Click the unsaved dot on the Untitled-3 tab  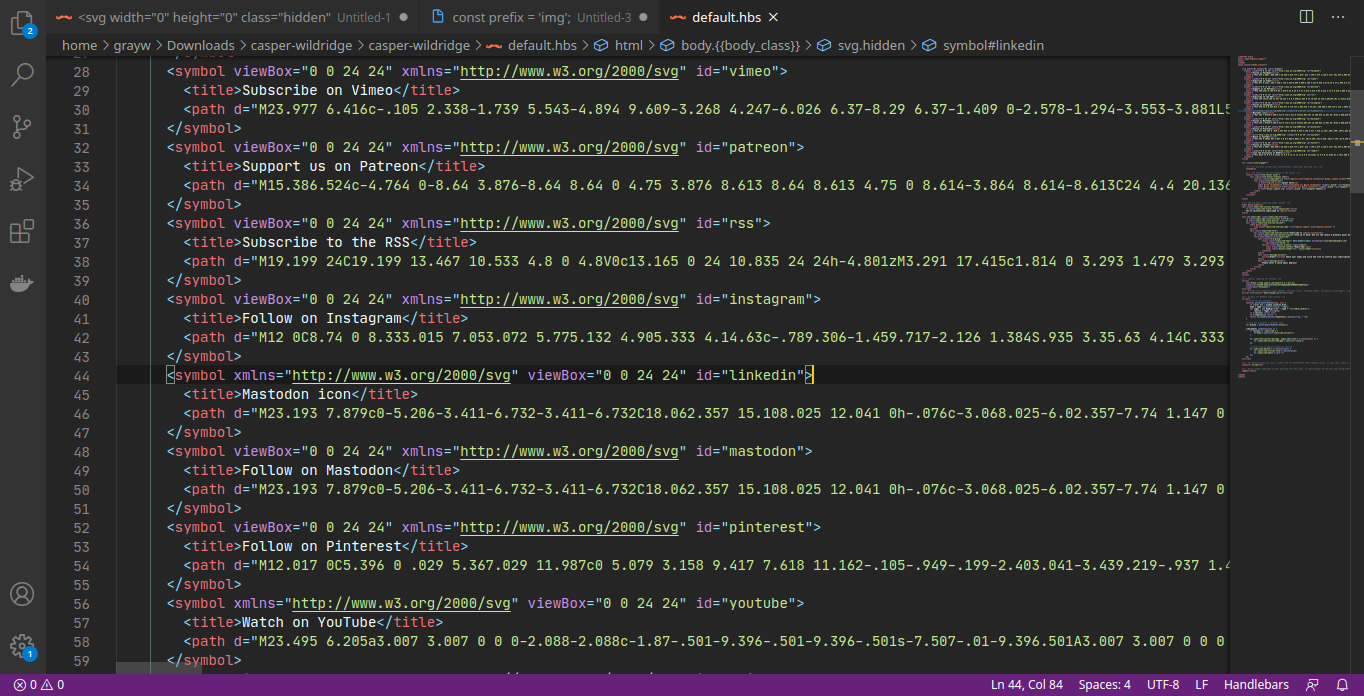644,17
